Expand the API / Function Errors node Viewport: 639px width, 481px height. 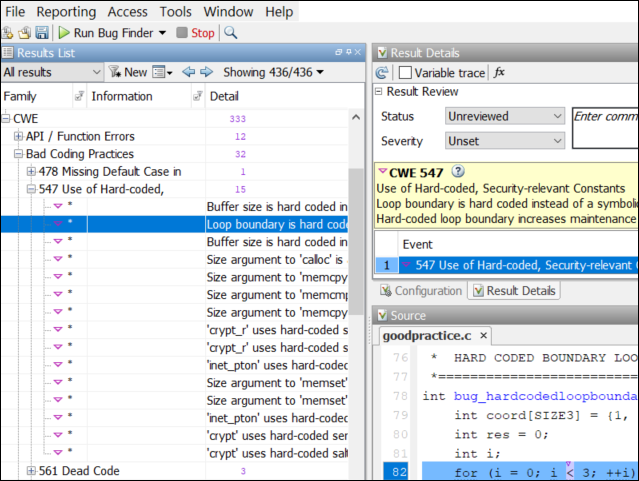(18, 136)
